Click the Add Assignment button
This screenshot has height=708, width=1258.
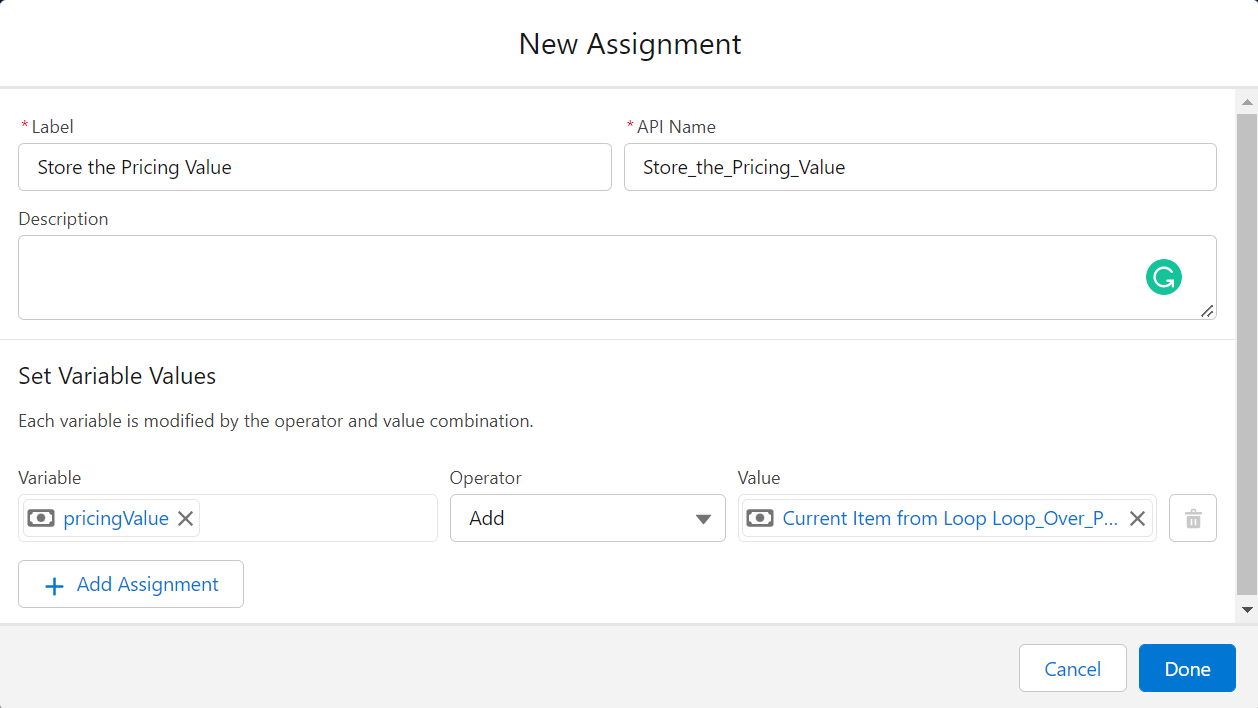click(x=130, y=584)
